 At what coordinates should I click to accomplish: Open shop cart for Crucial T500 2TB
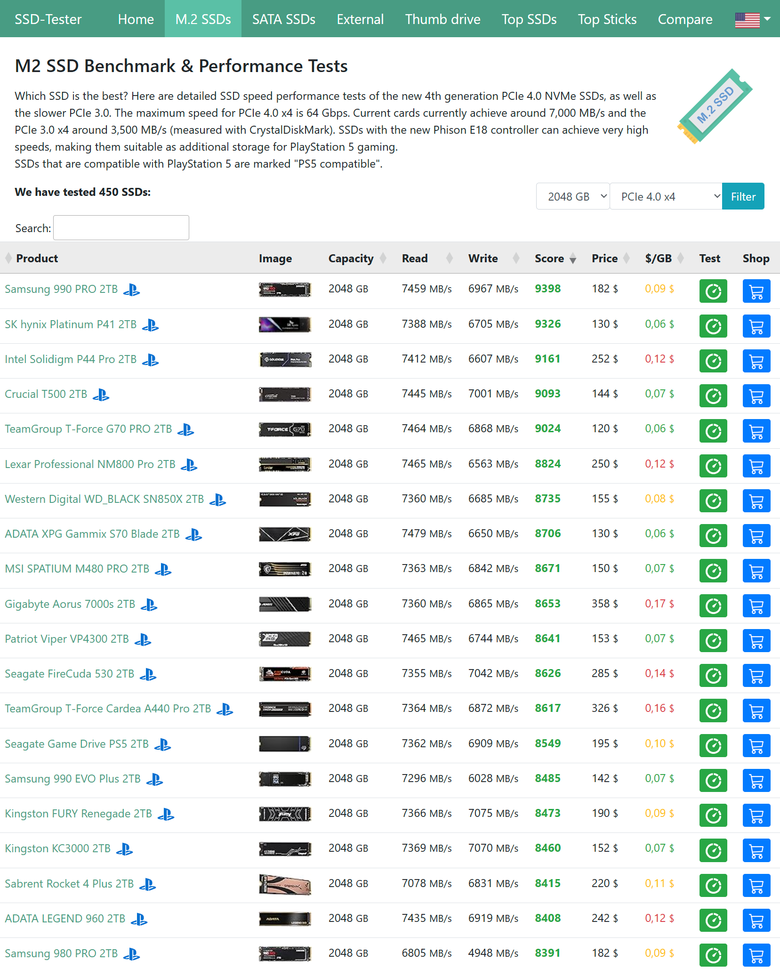pos(757,396)
